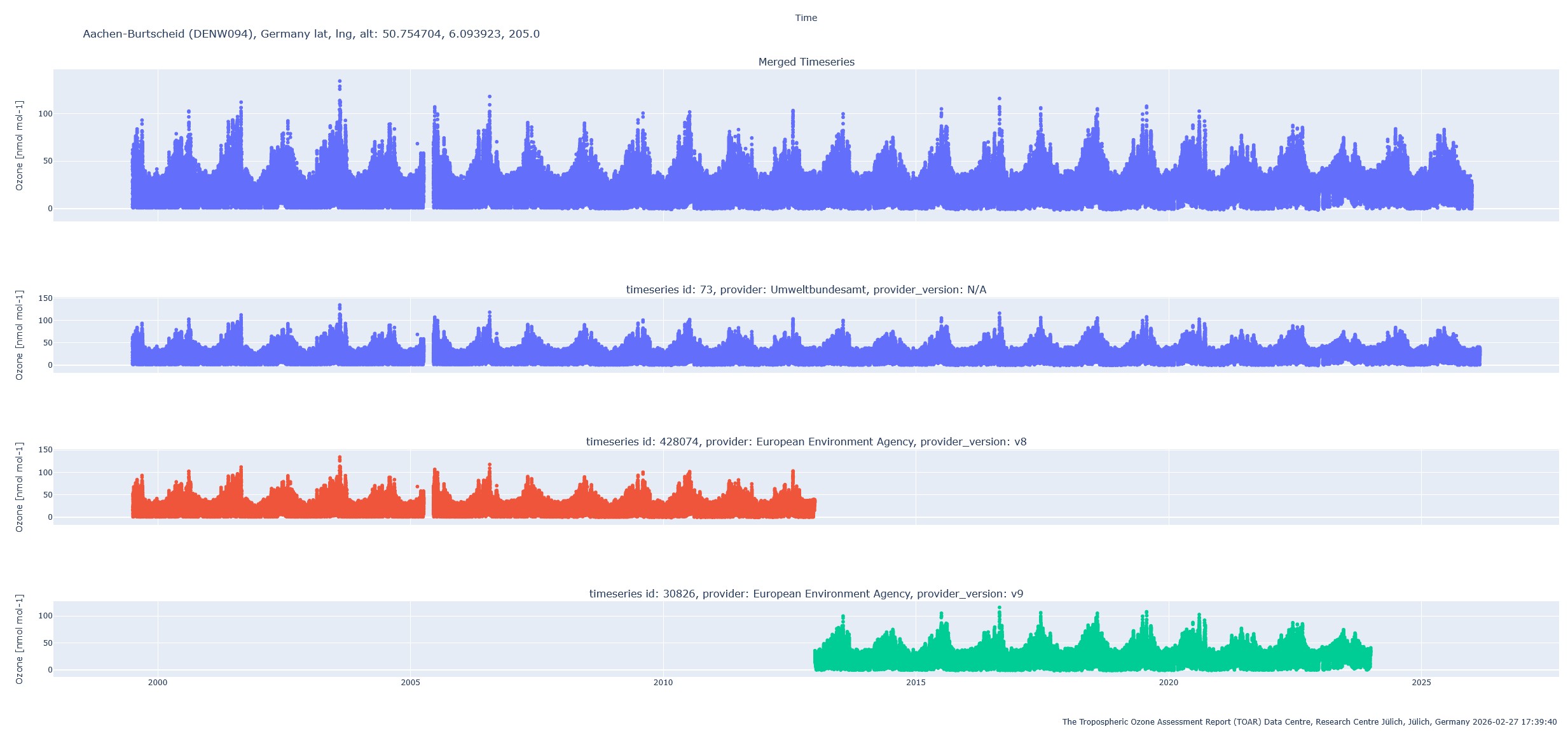
Task: Click the highest ozone peak around 2004
Action: point(340,81)
